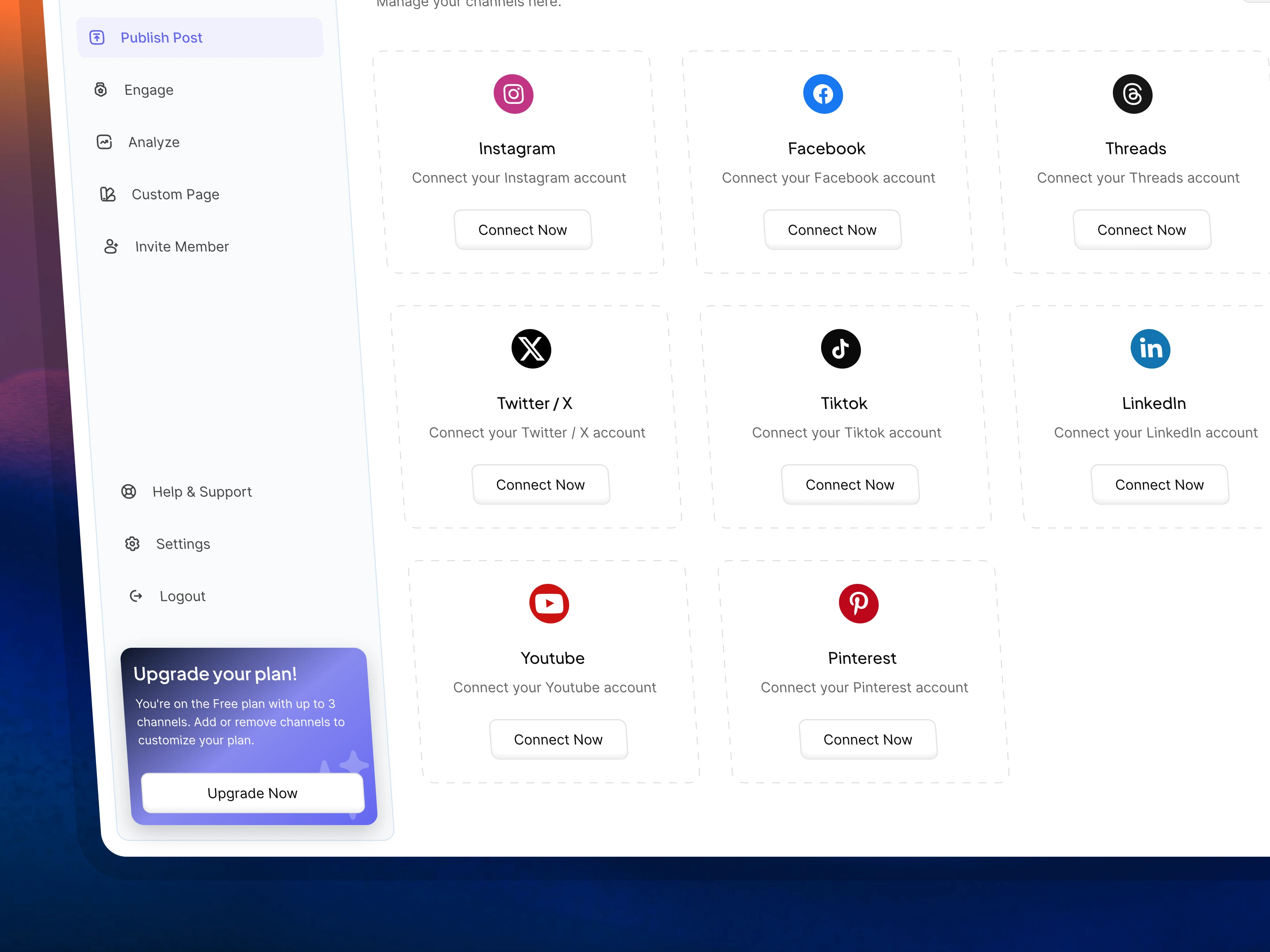
Task: Open Invite Member page
Action: [181, 247]
